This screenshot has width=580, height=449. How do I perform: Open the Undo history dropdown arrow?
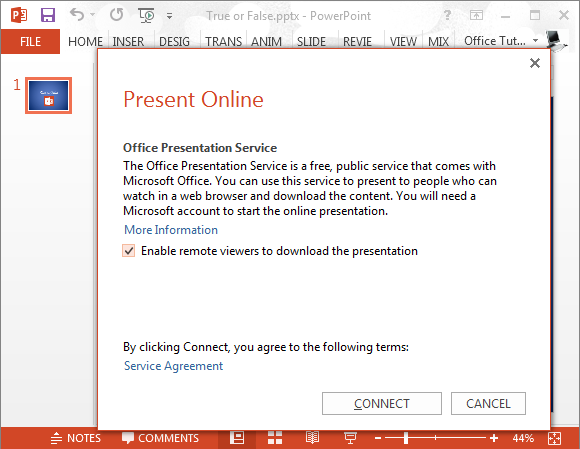92,15
